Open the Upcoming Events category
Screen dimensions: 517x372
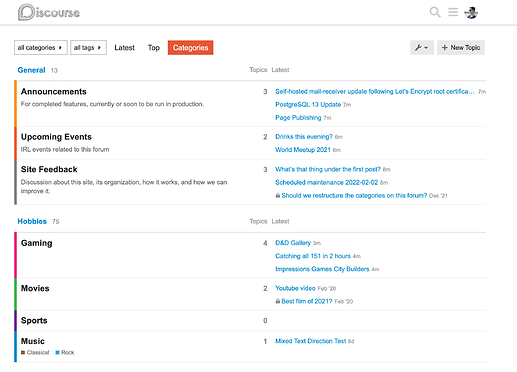[x=56, y=137]
